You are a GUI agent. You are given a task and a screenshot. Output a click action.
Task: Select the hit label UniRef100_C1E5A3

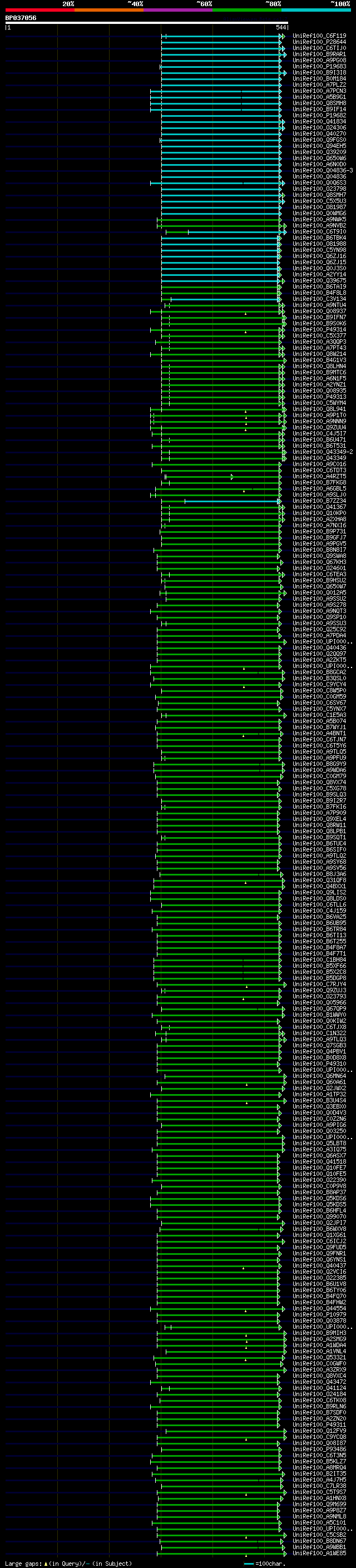[x=319, y=715]
